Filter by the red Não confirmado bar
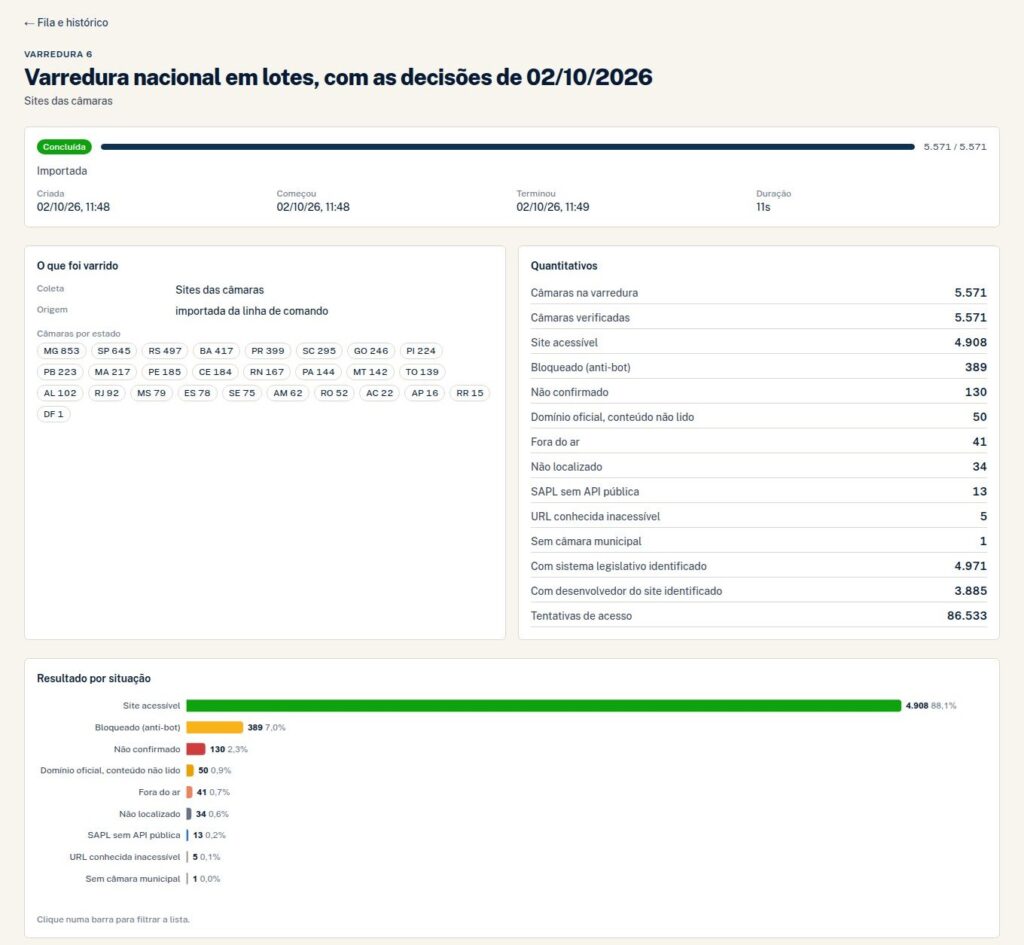 click(x=195, y=749)
